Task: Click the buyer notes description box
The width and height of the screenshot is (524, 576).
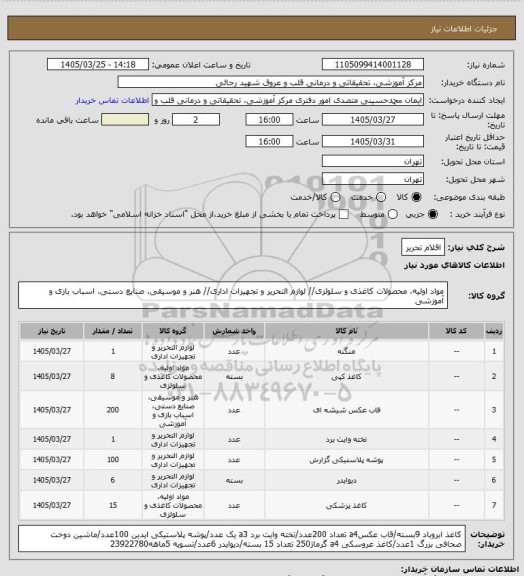Action: tap(242, 539)
